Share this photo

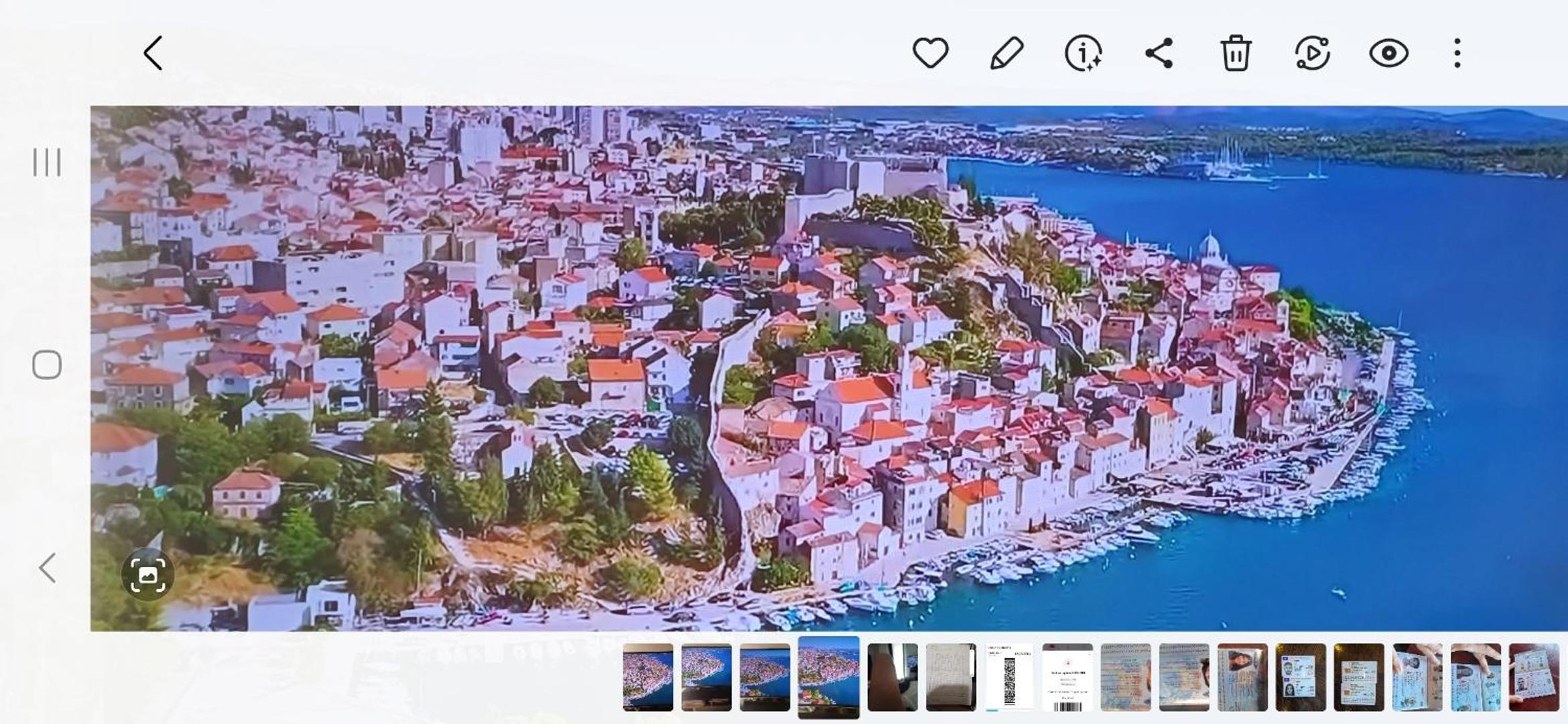[1159, 53]
